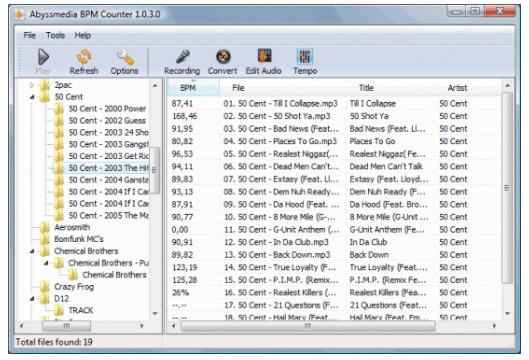Viewport: 529px width, 360px height.
Task: Click the Crazy Frog folder icon
Action: (x=45, y=286)
